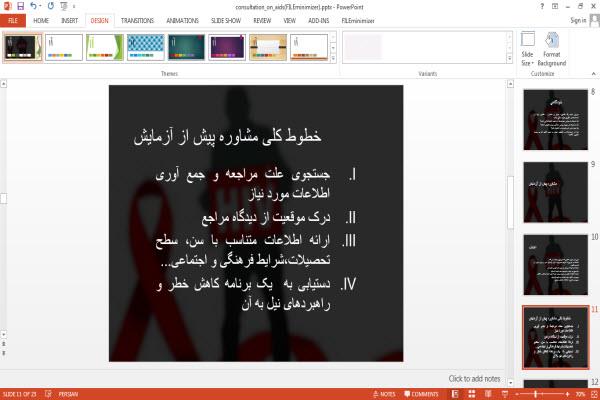Click the Repeat/Redo icon
The image size is (600, 400).
51,6
